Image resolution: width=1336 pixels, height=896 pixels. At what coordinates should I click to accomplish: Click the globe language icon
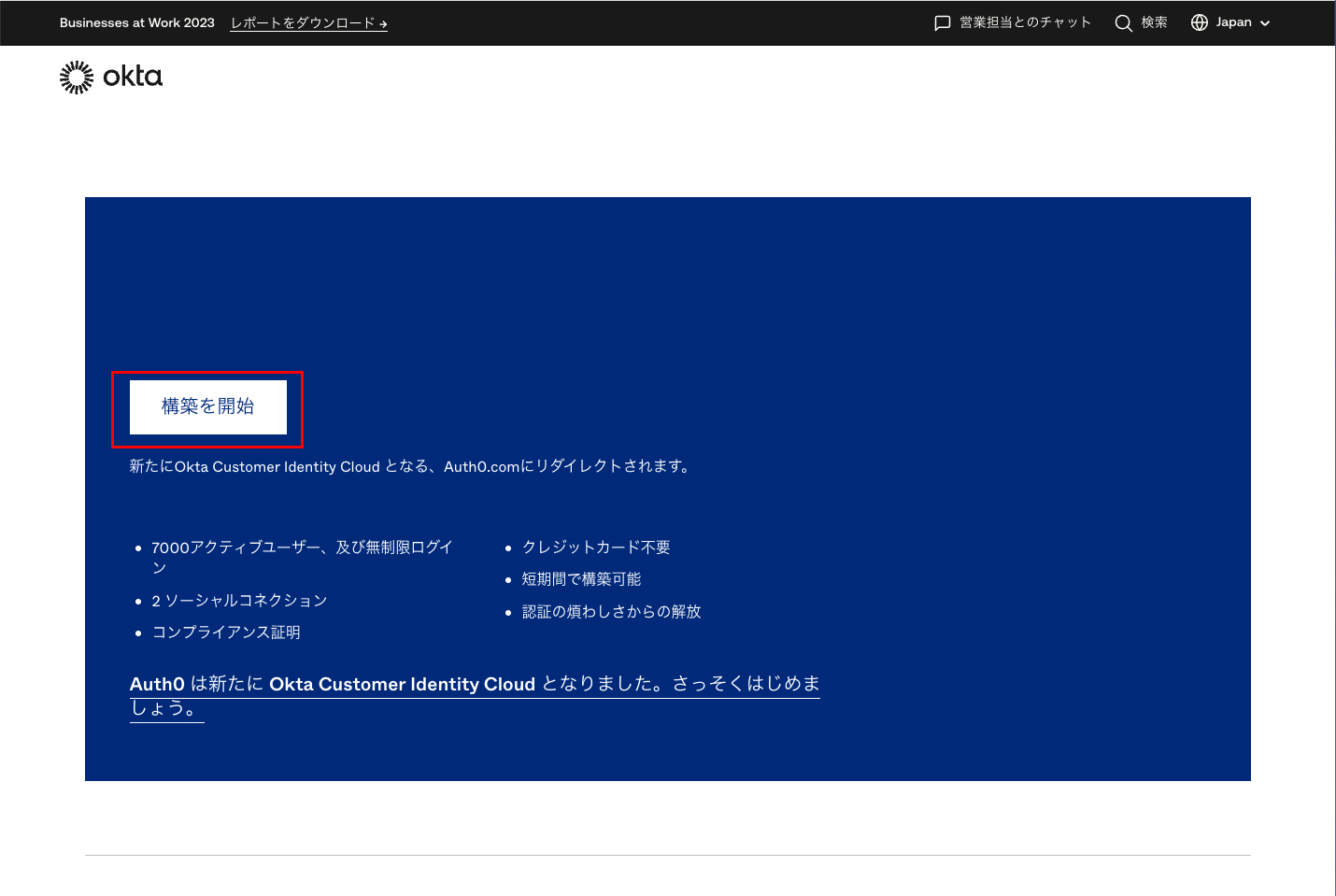[1200, 22]
